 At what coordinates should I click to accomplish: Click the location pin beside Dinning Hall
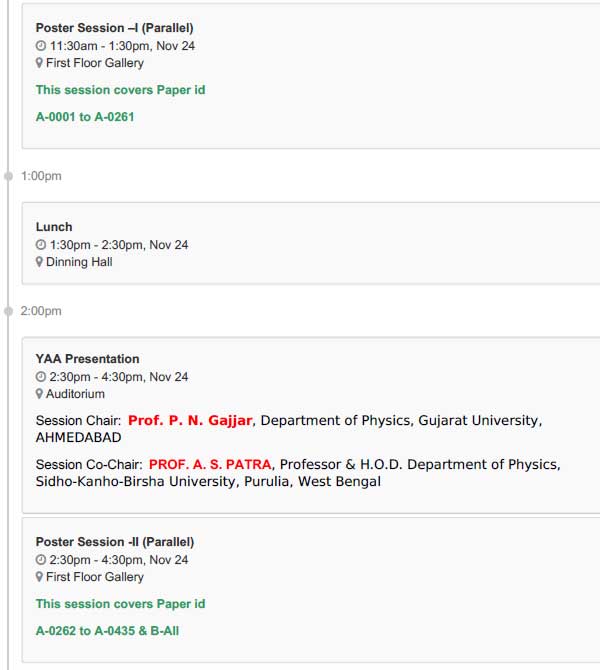[39, 262]
